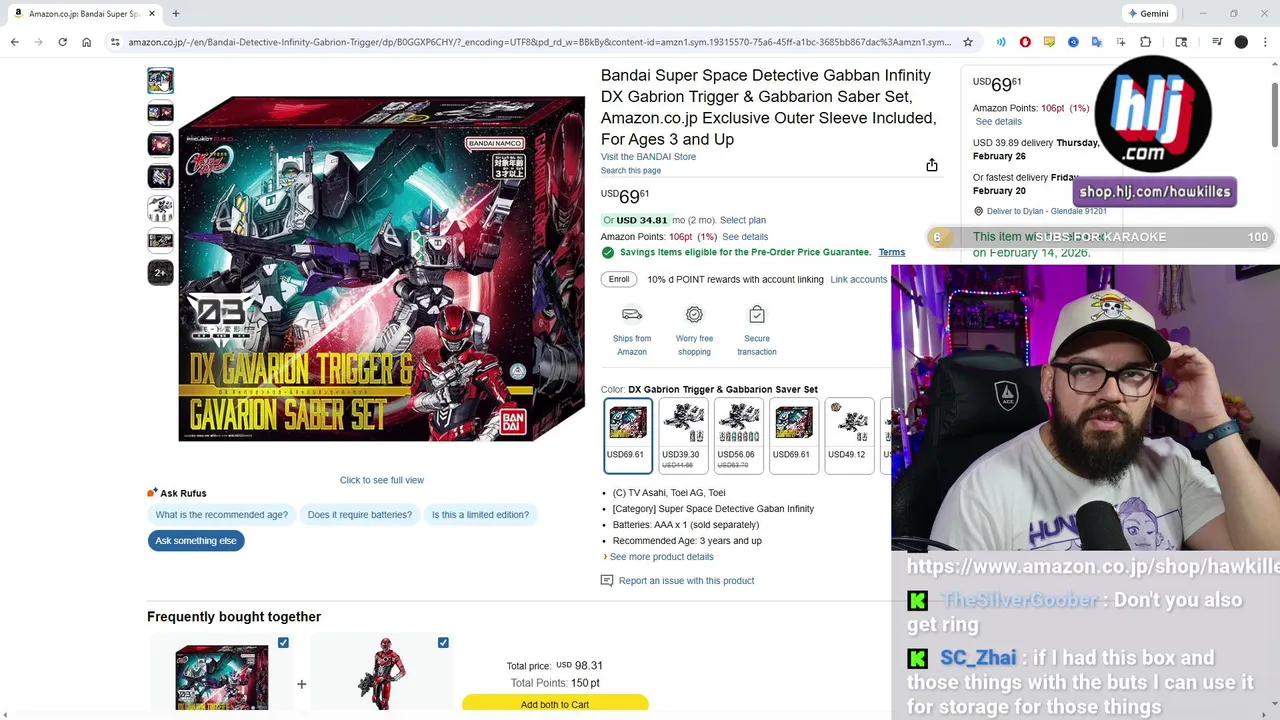Image resolution: width=1280 pixels, height=720 pixels.
Task: Open the Chrome profile avatar
Action: click(x=1241, y=42)
